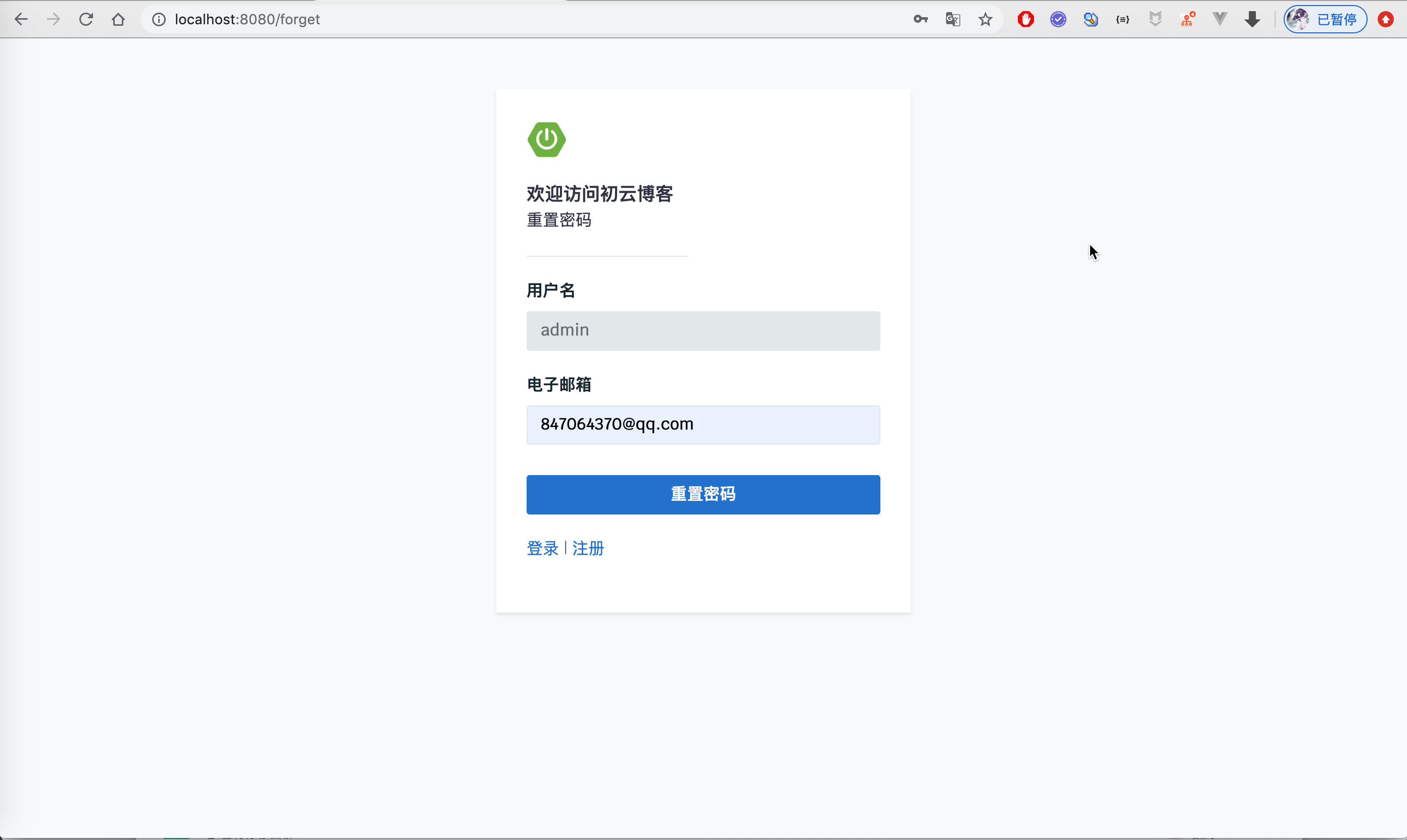Viewport: 1407px width, 840px height.
Task: View site information icon in address bar
Action: point(159,19)
